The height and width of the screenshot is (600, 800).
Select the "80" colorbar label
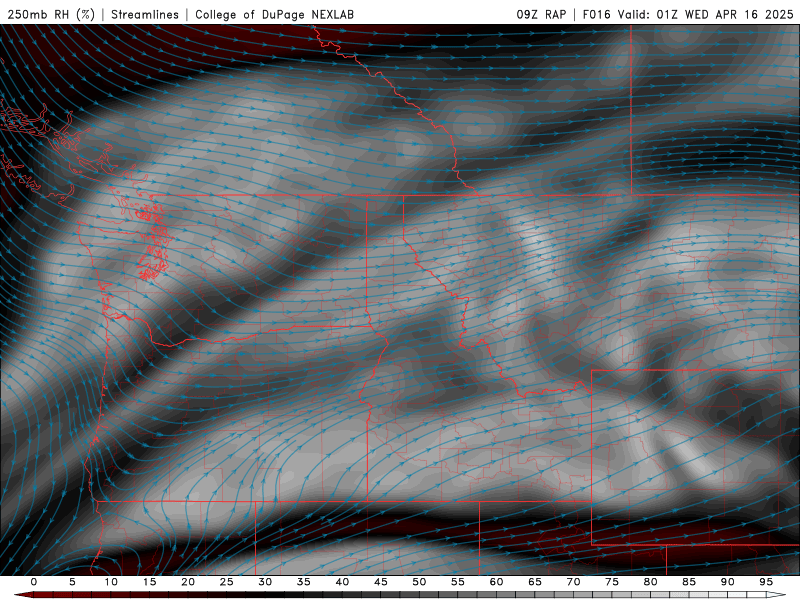[650, 582]
